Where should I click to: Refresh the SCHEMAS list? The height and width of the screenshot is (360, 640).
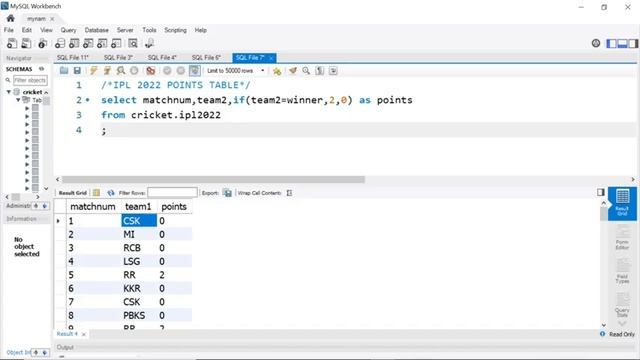tap(41, 69)
